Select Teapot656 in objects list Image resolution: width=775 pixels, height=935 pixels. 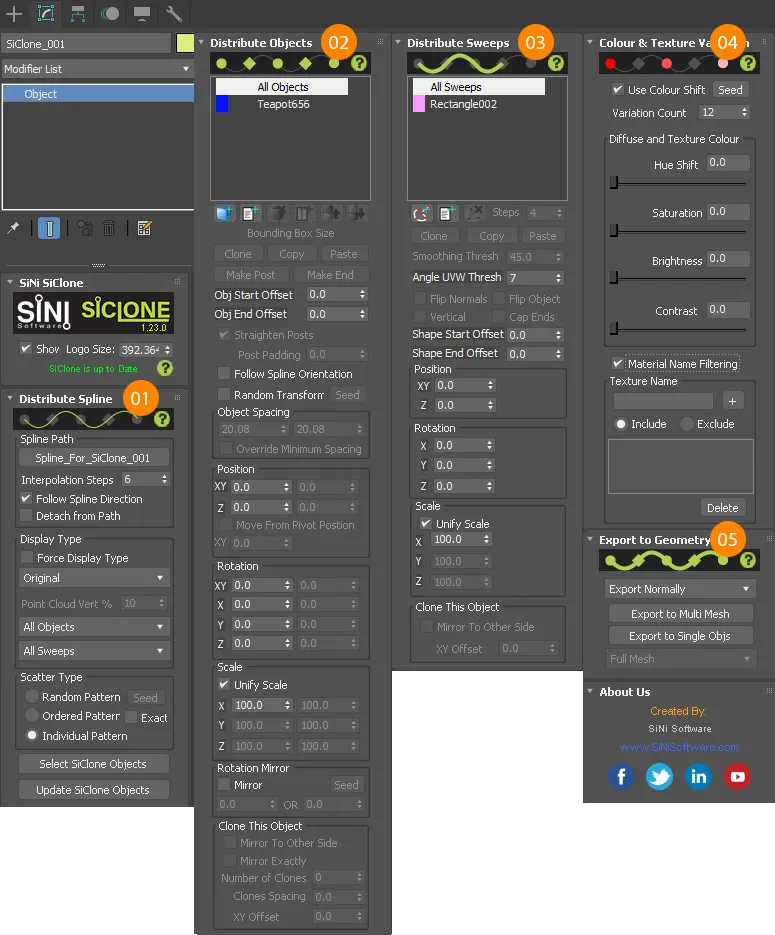(x=283, y=104)
